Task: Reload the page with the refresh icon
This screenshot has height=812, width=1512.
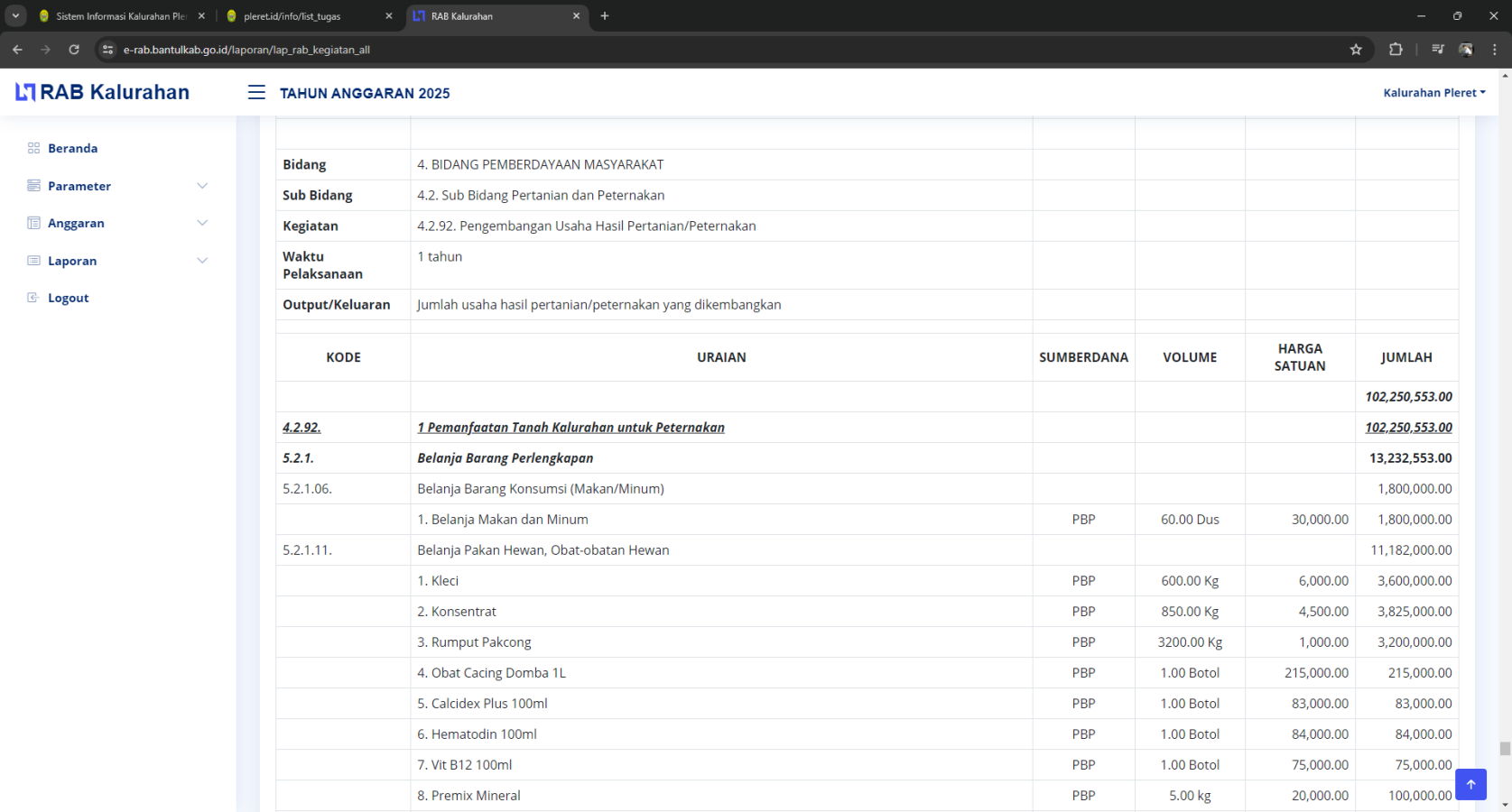Action: pos(74,50)
